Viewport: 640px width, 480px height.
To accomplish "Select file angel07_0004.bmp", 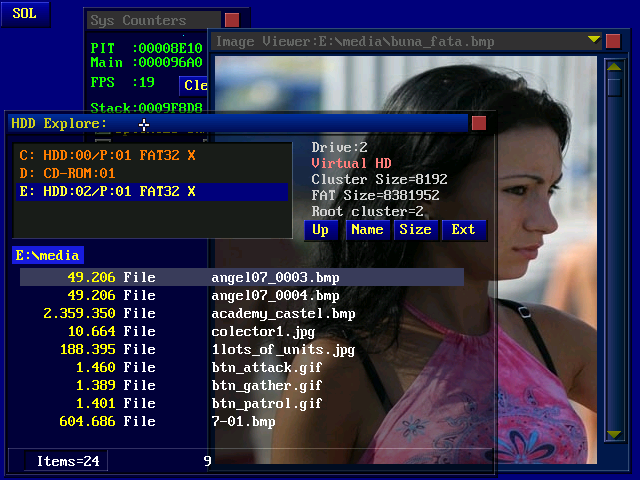I will 242,296.
